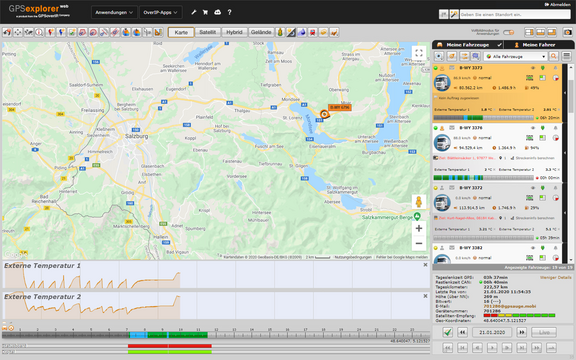This screenshot has height=360, width=576.
Task: Zoom in the map with plus button
Action: coord(419,228)
